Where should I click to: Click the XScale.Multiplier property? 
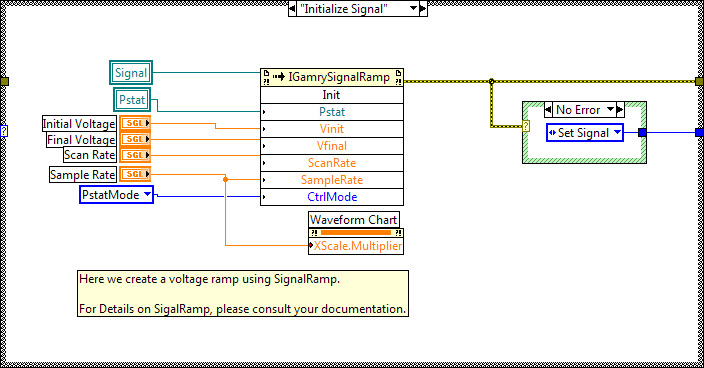click(x=356, y=246)
